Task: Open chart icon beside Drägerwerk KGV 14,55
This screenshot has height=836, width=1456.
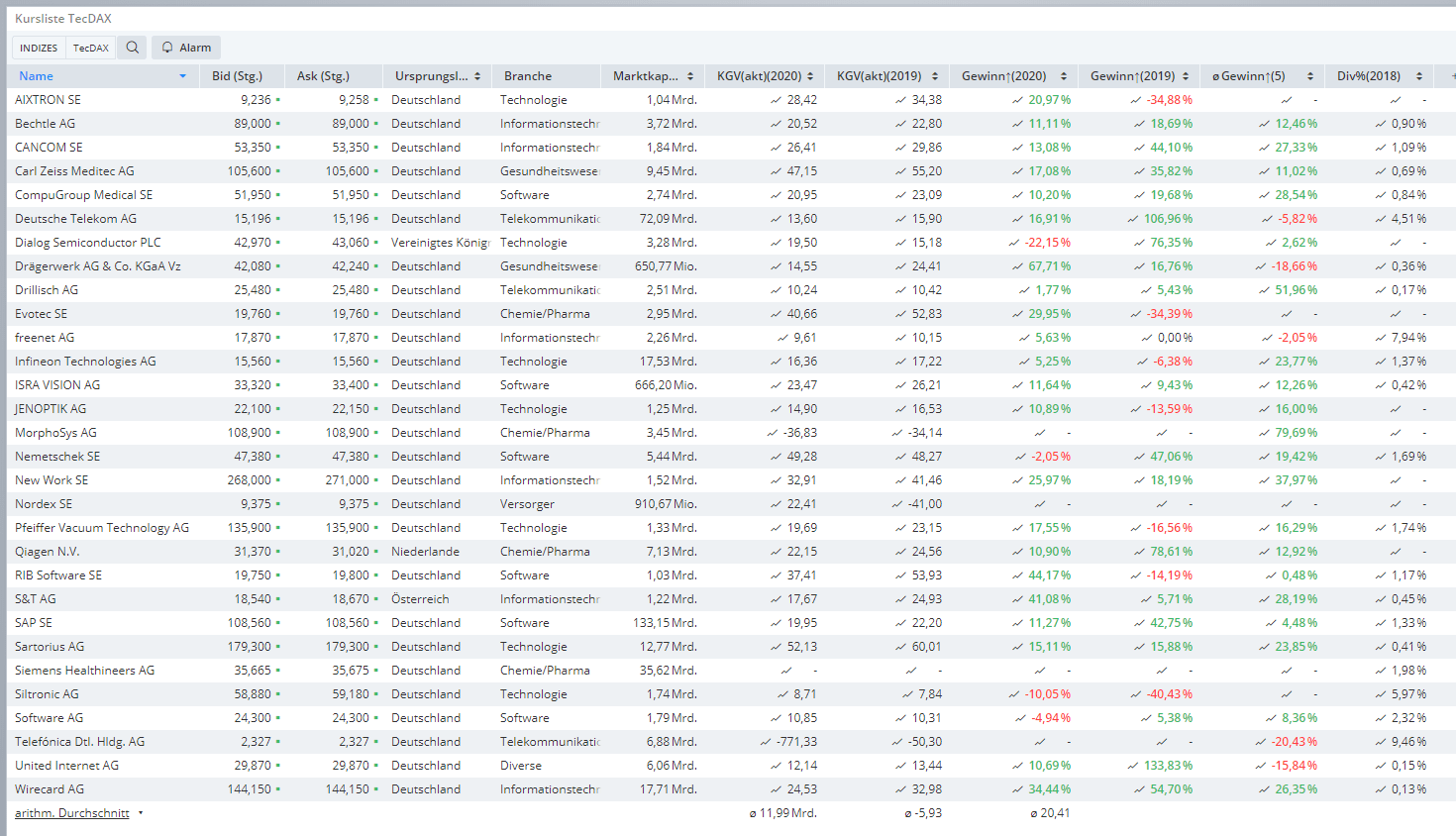Action: tap(777, 266)
